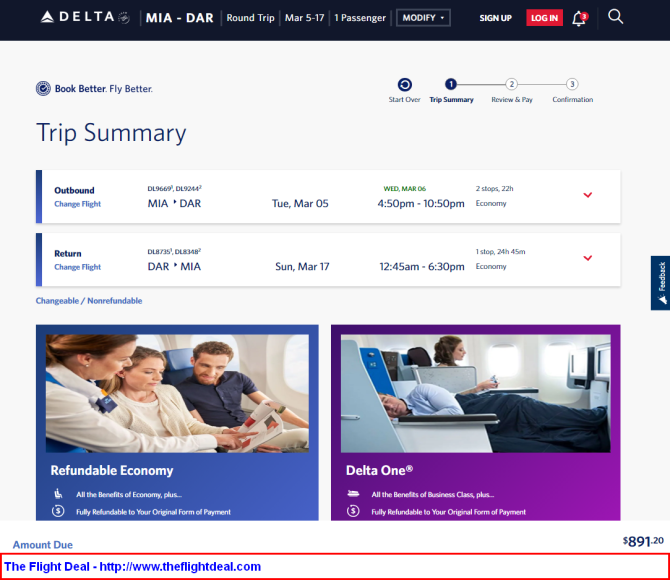Click Change Flight under Return

pyautogui.click(x=77, y=267)
